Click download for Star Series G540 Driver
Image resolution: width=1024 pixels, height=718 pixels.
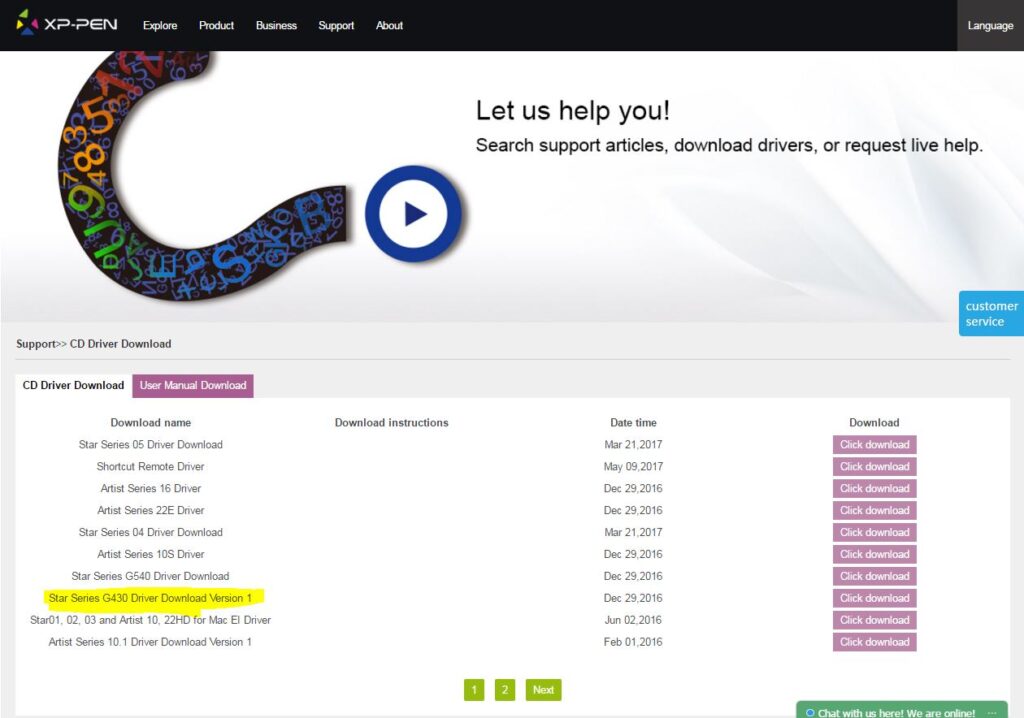(x=874, y=576)
